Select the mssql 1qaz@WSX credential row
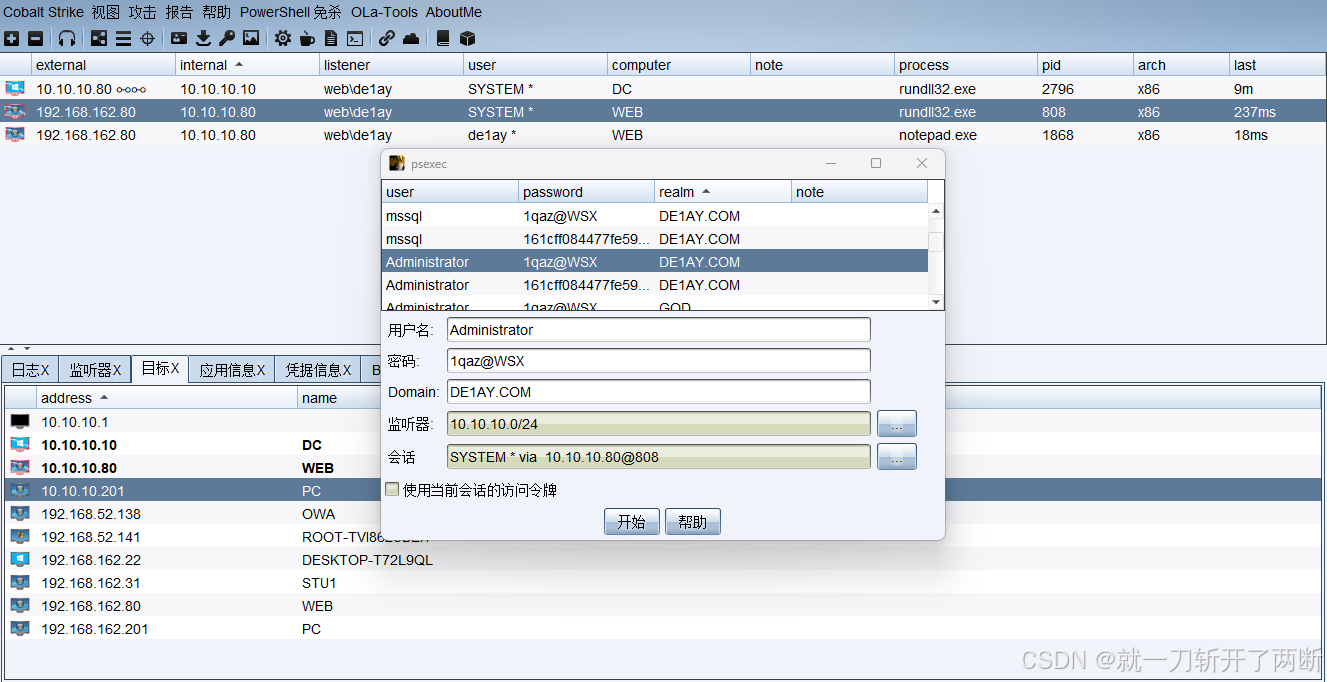The image size is (1327, 682). point(655,216)
